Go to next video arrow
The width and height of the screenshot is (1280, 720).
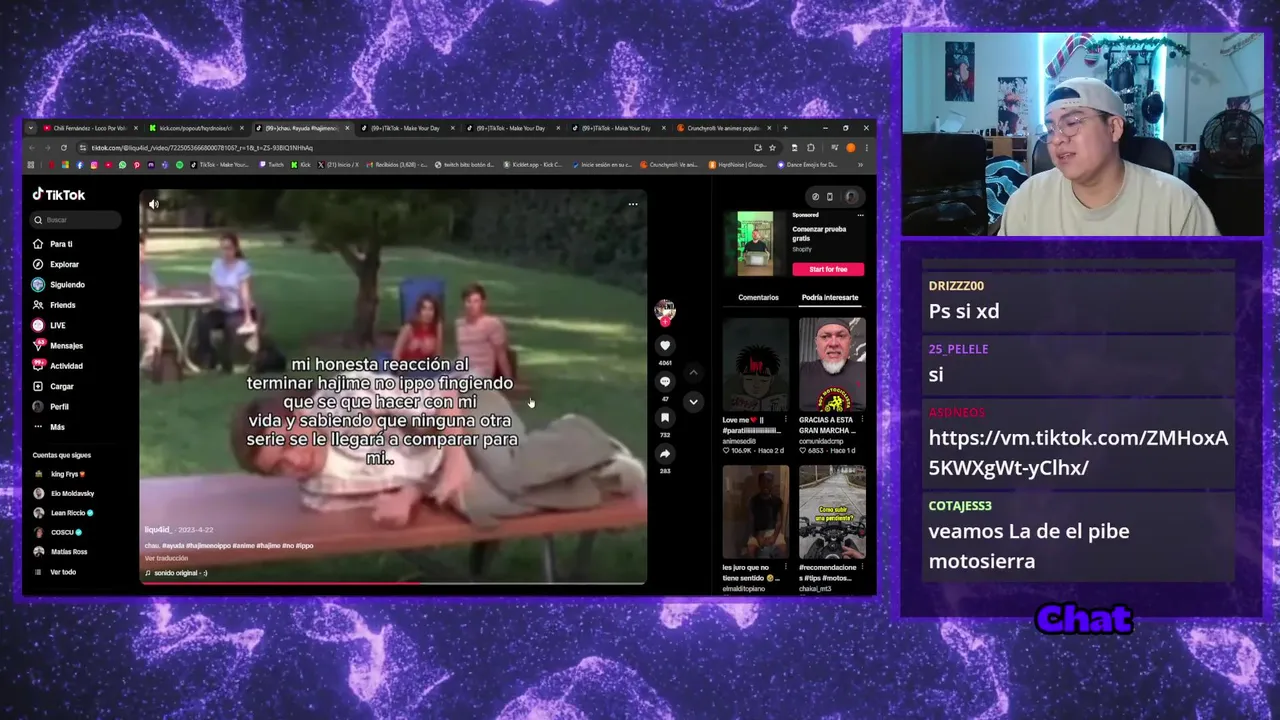point(693,402)
